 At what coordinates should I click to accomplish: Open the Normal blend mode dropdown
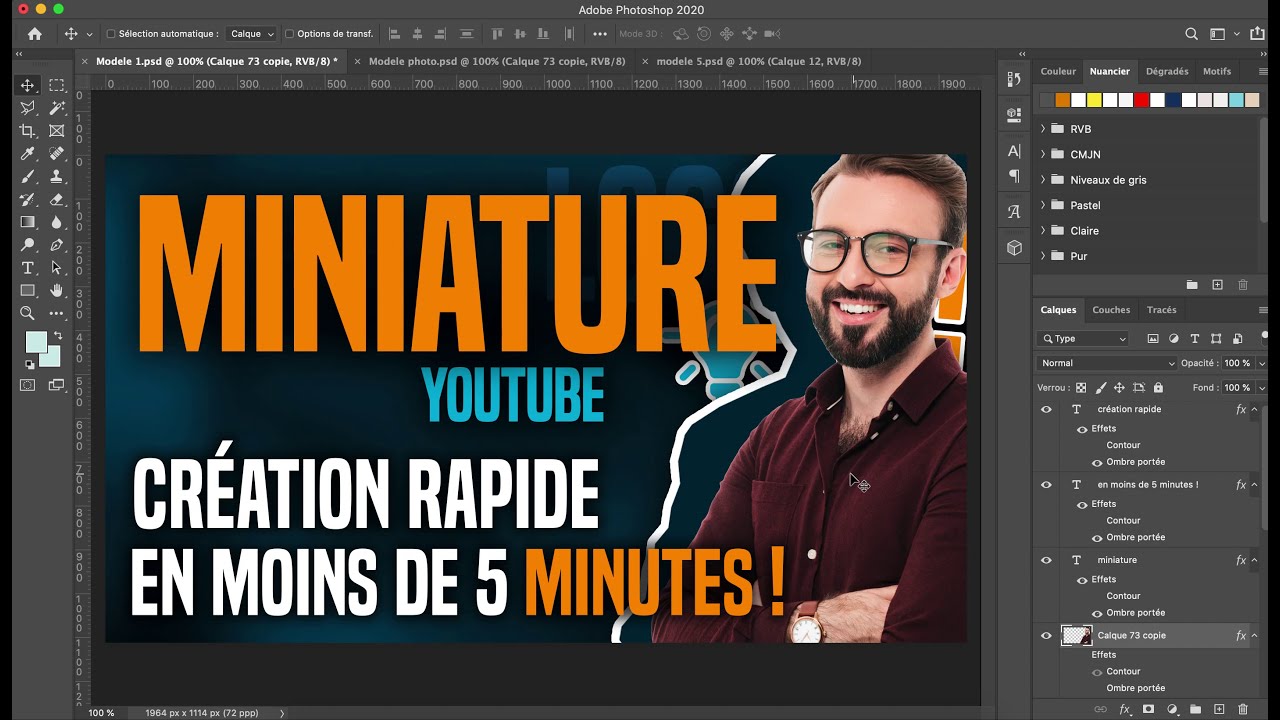1108,363
